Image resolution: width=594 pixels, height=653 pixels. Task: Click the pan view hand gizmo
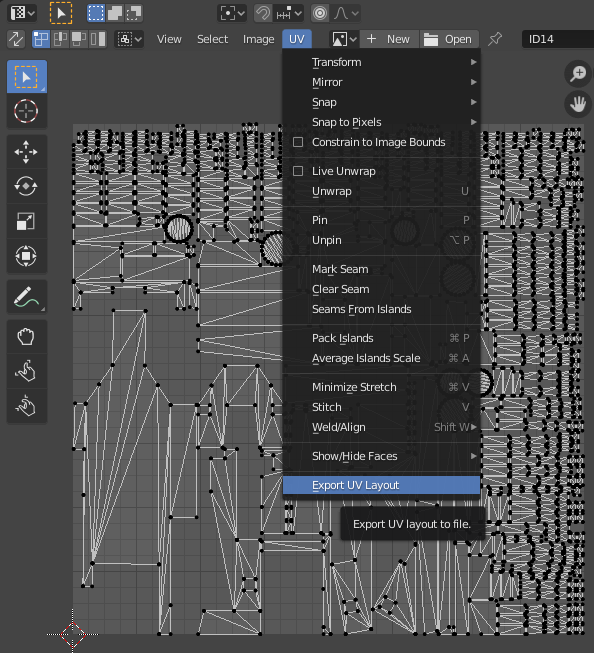(578, 104)
